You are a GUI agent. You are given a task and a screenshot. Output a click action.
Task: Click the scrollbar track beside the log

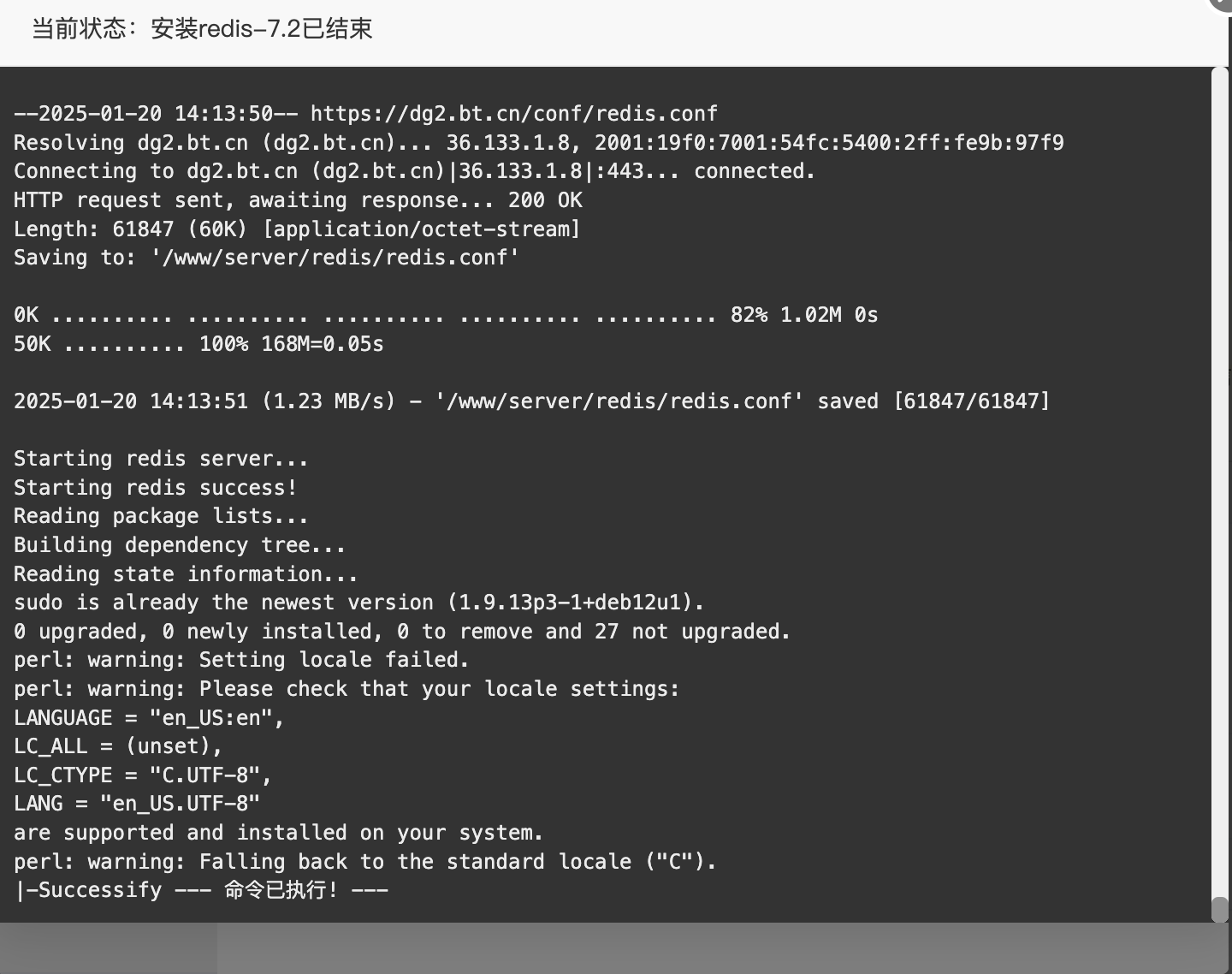(x=1220, y=479)
